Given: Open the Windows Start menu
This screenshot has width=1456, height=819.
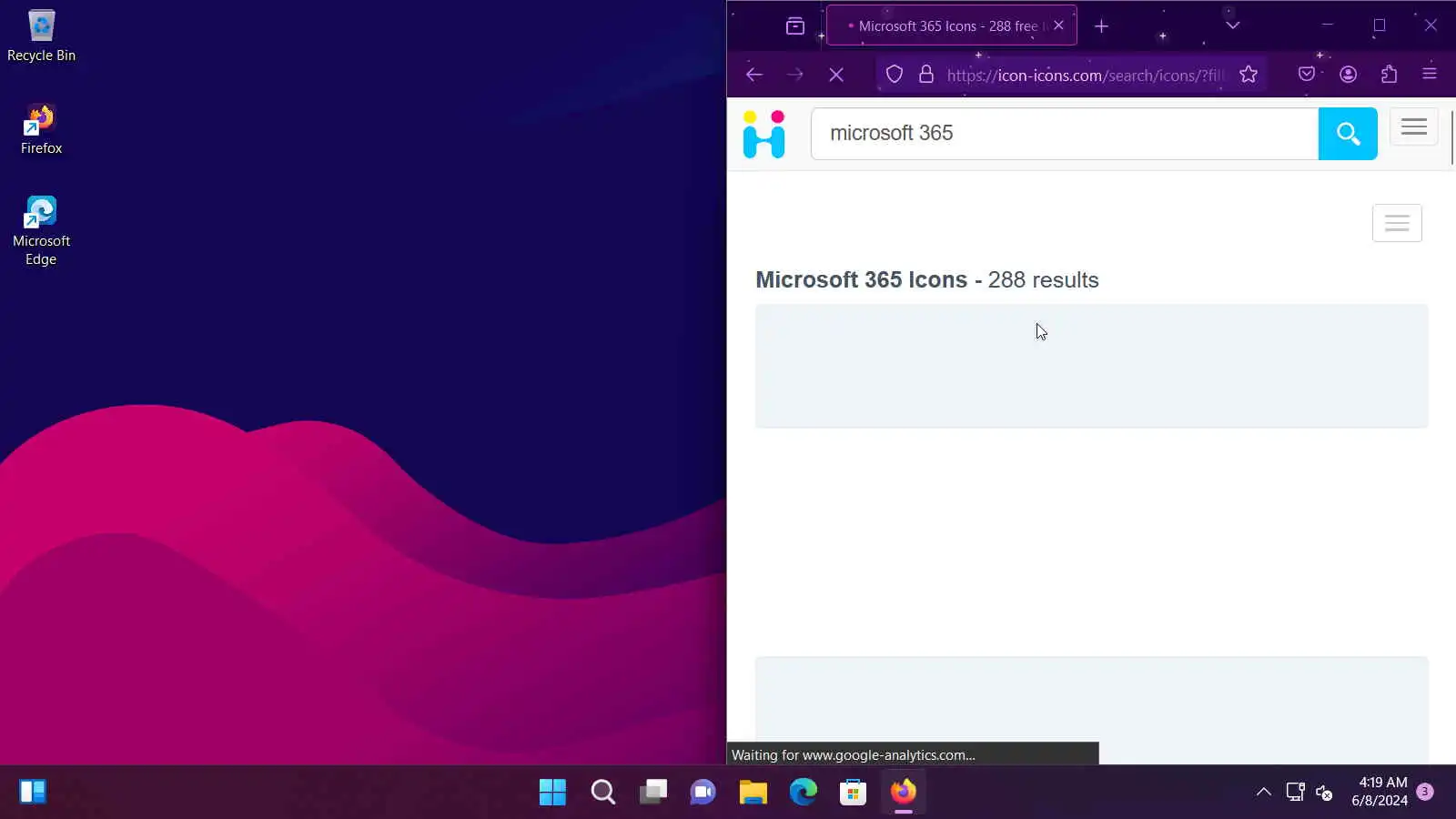Looking at the screenshot, I should pos(552,792).
